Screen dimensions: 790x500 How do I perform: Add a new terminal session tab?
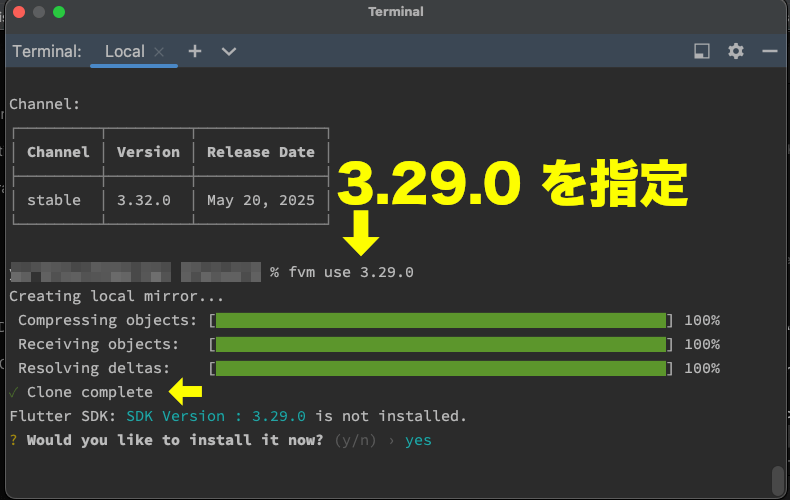tap(195, 51)
